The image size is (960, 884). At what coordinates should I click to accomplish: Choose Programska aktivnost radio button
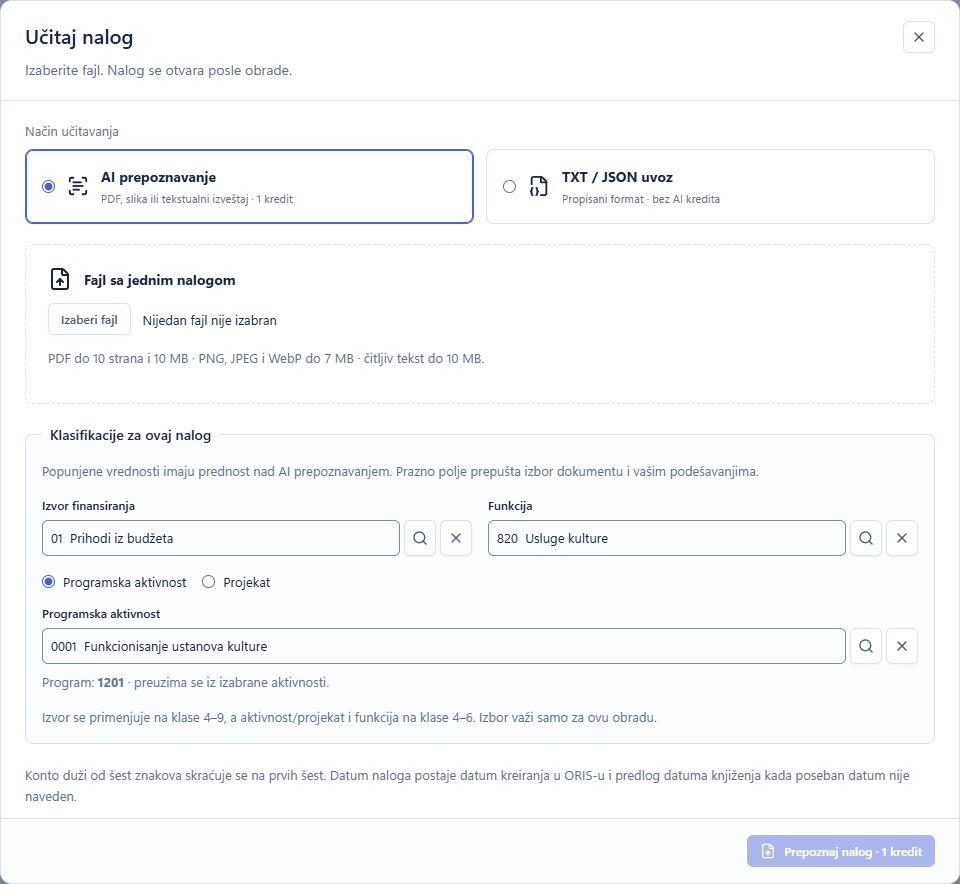pyautogui.click(x=48, y=582)
